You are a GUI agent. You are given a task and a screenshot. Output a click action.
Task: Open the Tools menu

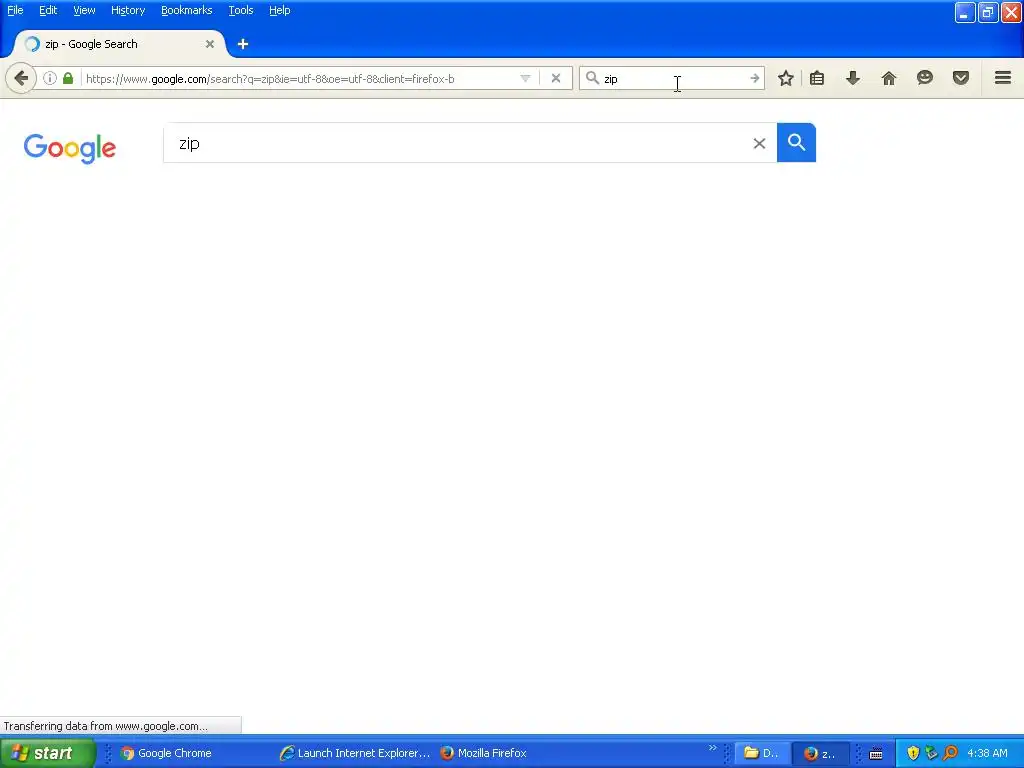[241, 10]
